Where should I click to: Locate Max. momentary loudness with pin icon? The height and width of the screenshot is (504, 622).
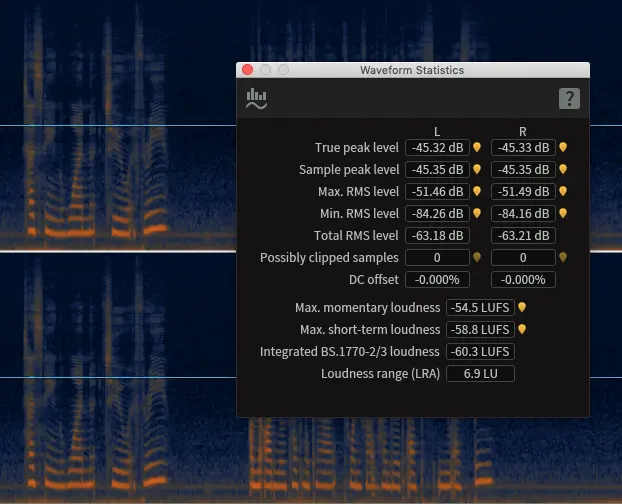(x=522, y=308)
